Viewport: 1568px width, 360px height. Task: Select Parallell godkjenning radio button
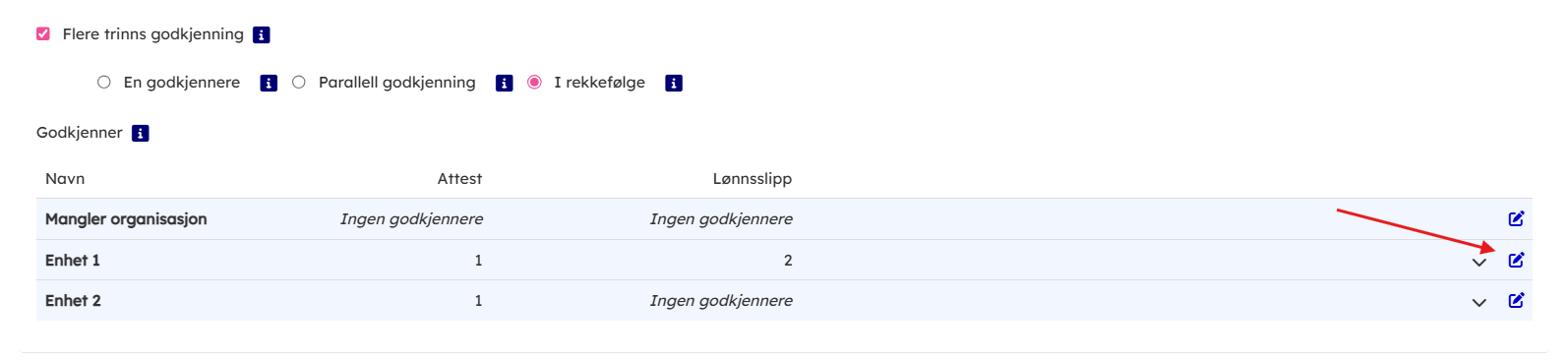click(299, 83)
